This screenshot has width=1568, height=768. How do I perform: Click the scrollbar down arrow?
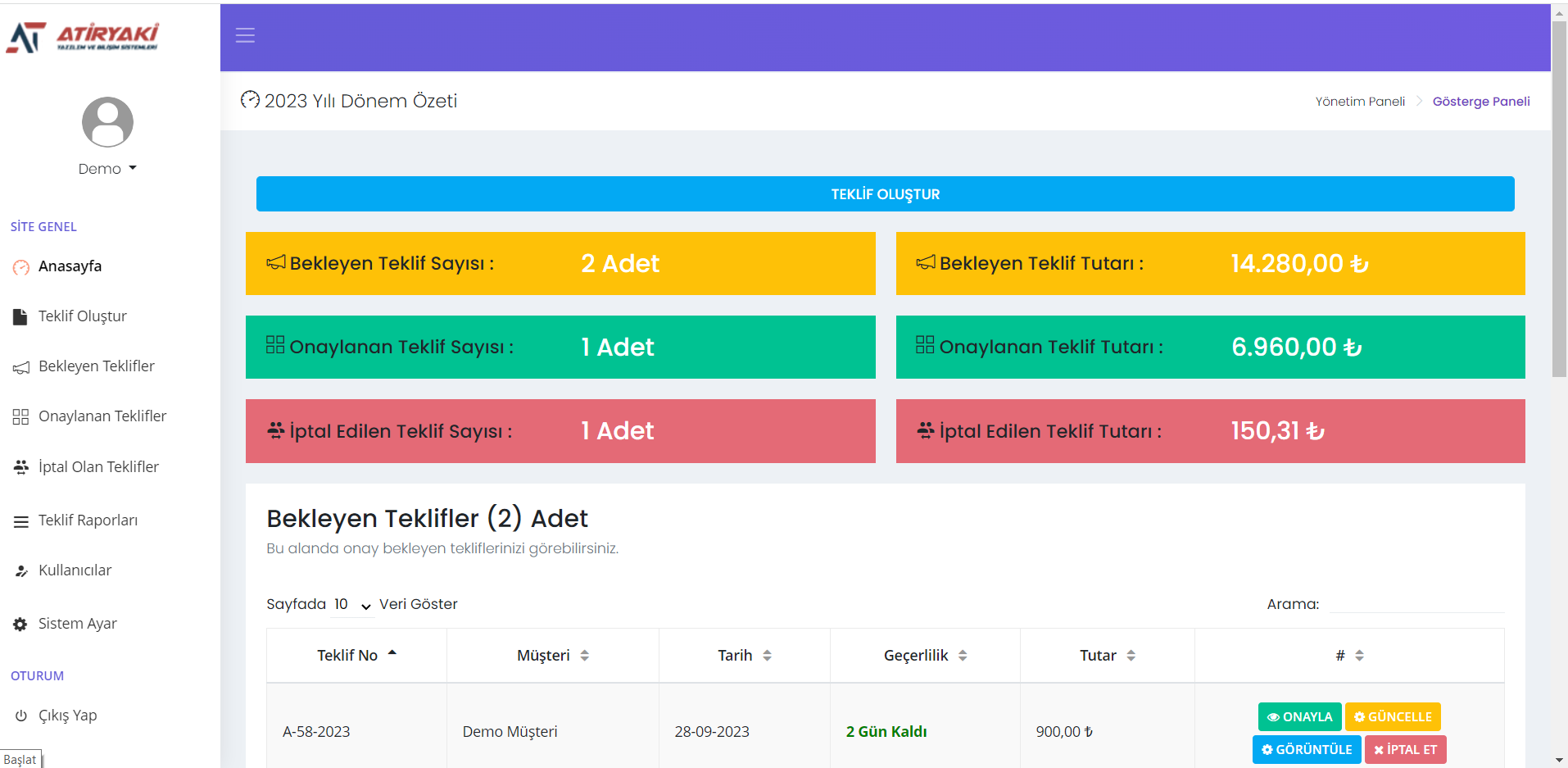coord(1559,760)
